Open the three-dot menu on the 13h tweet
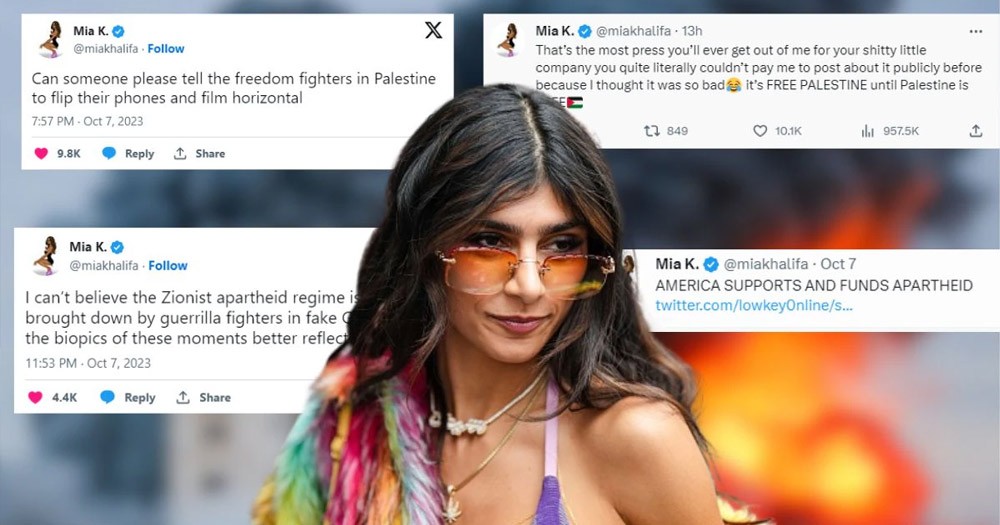 [976, 31]
